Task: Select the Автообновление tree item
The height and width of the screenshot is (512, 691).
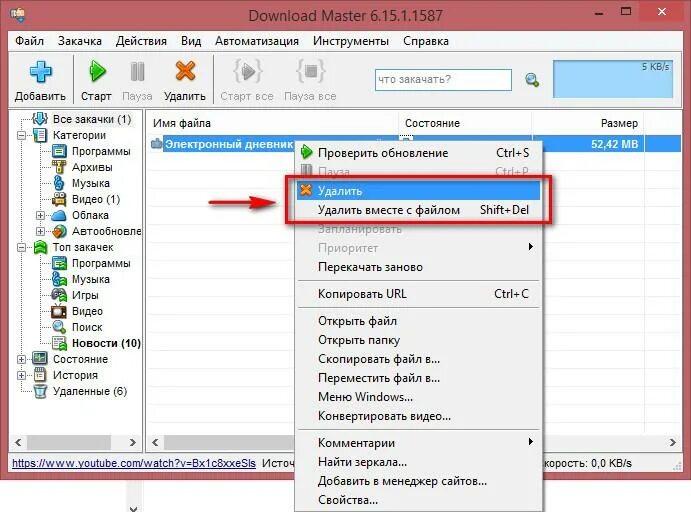Action: (x=106, y=231)
